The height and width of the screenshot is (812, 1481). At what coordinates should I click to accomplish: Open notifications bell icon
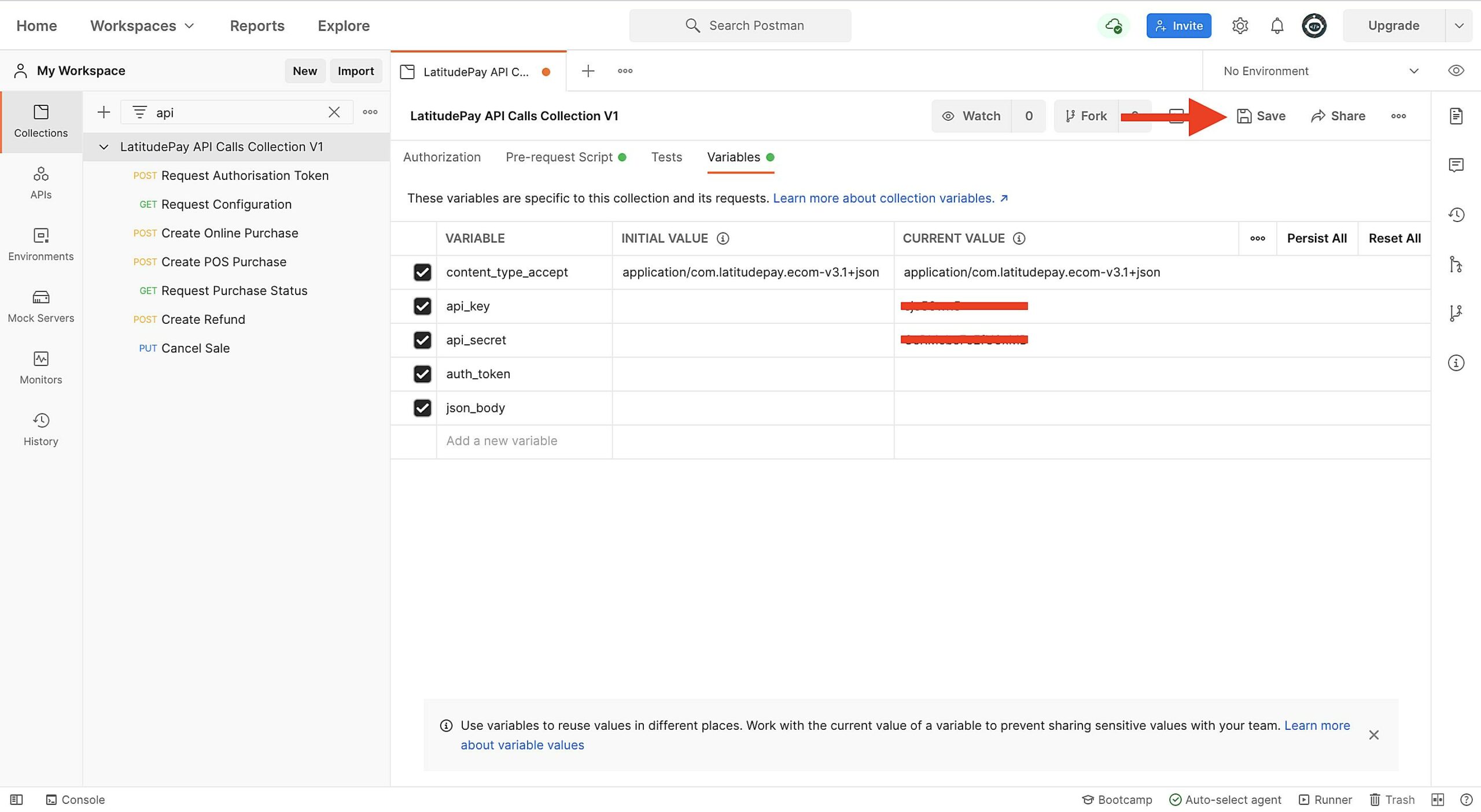(1277, 25)
